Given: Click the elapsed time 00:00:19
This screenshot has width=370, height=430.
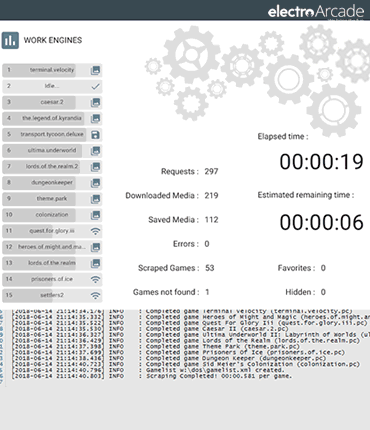Looking at the screenshot, I should [321, 162].
